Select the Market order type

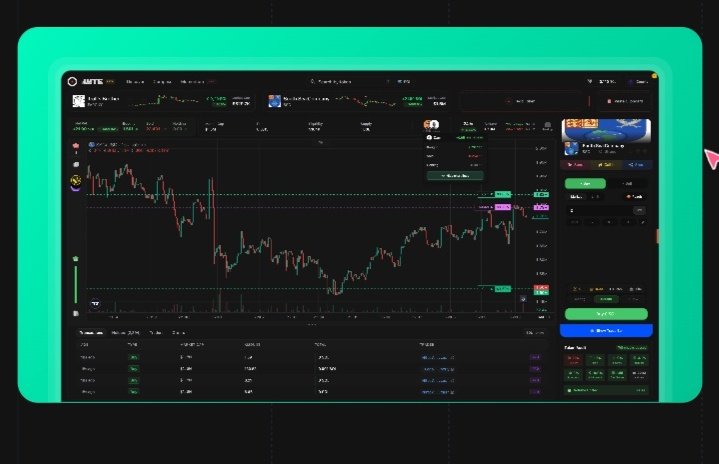pos(575,197)
